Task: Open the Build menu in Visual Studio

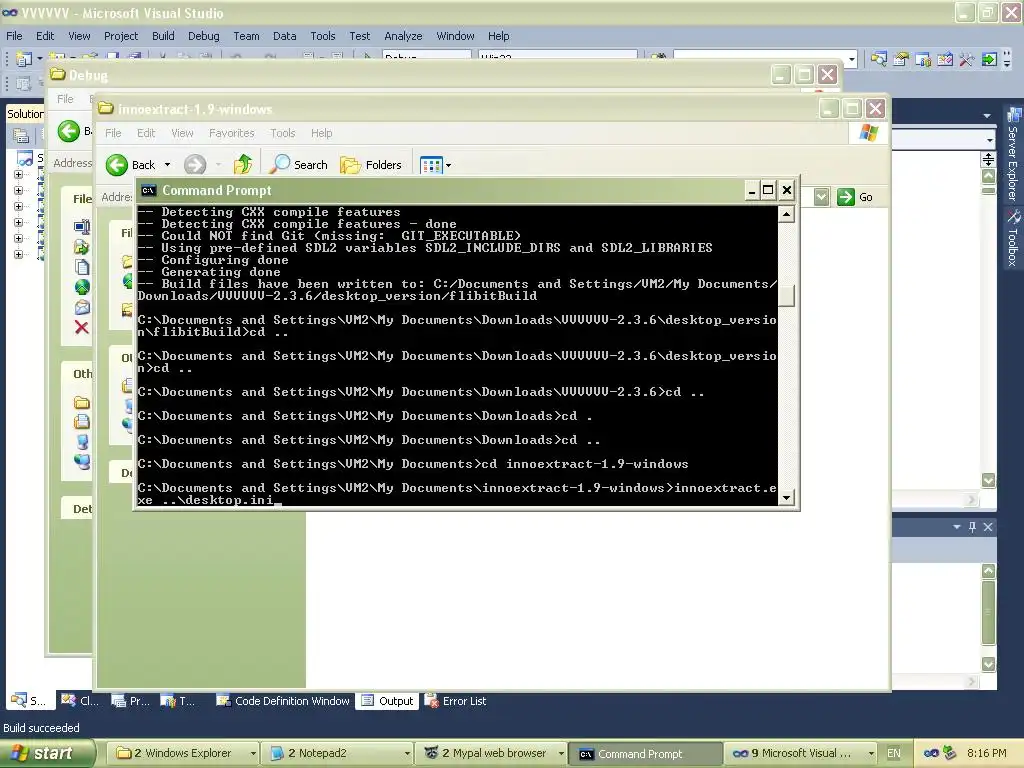Action: point(163,36)
